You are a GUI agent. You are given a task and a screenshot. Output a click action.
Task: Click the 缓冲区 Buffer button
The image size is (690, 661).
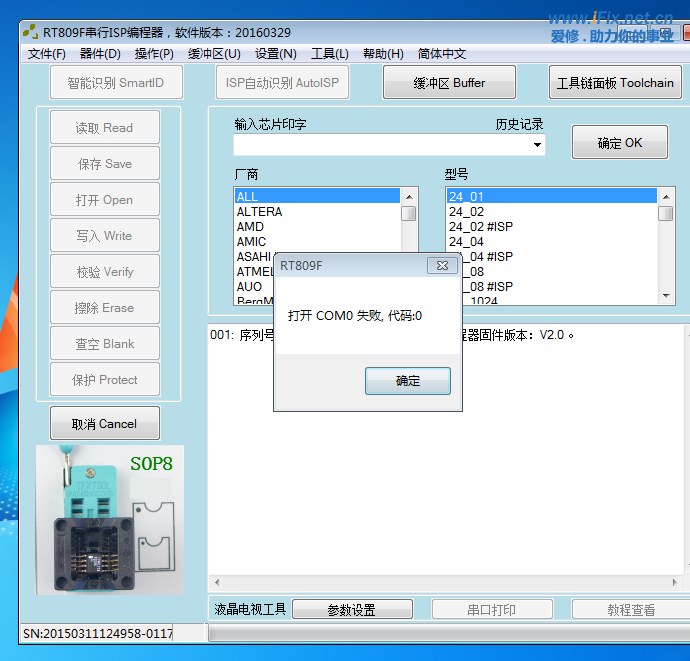[449, 83]
